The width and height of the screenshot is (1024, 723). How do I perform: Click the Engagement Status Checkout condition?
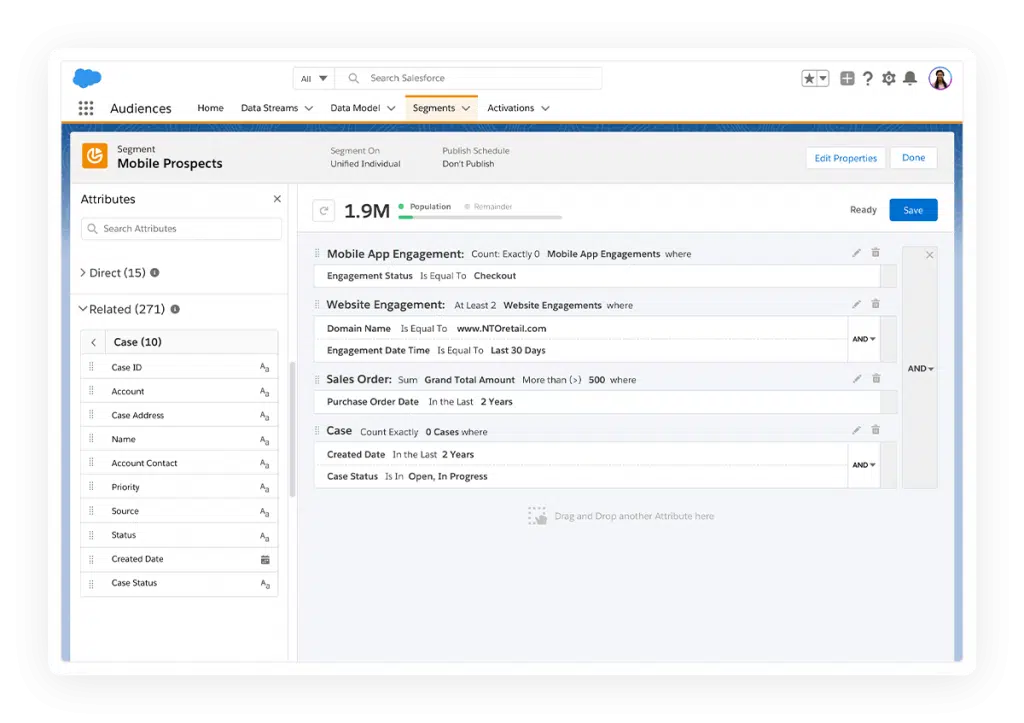[x=597, y=276]
